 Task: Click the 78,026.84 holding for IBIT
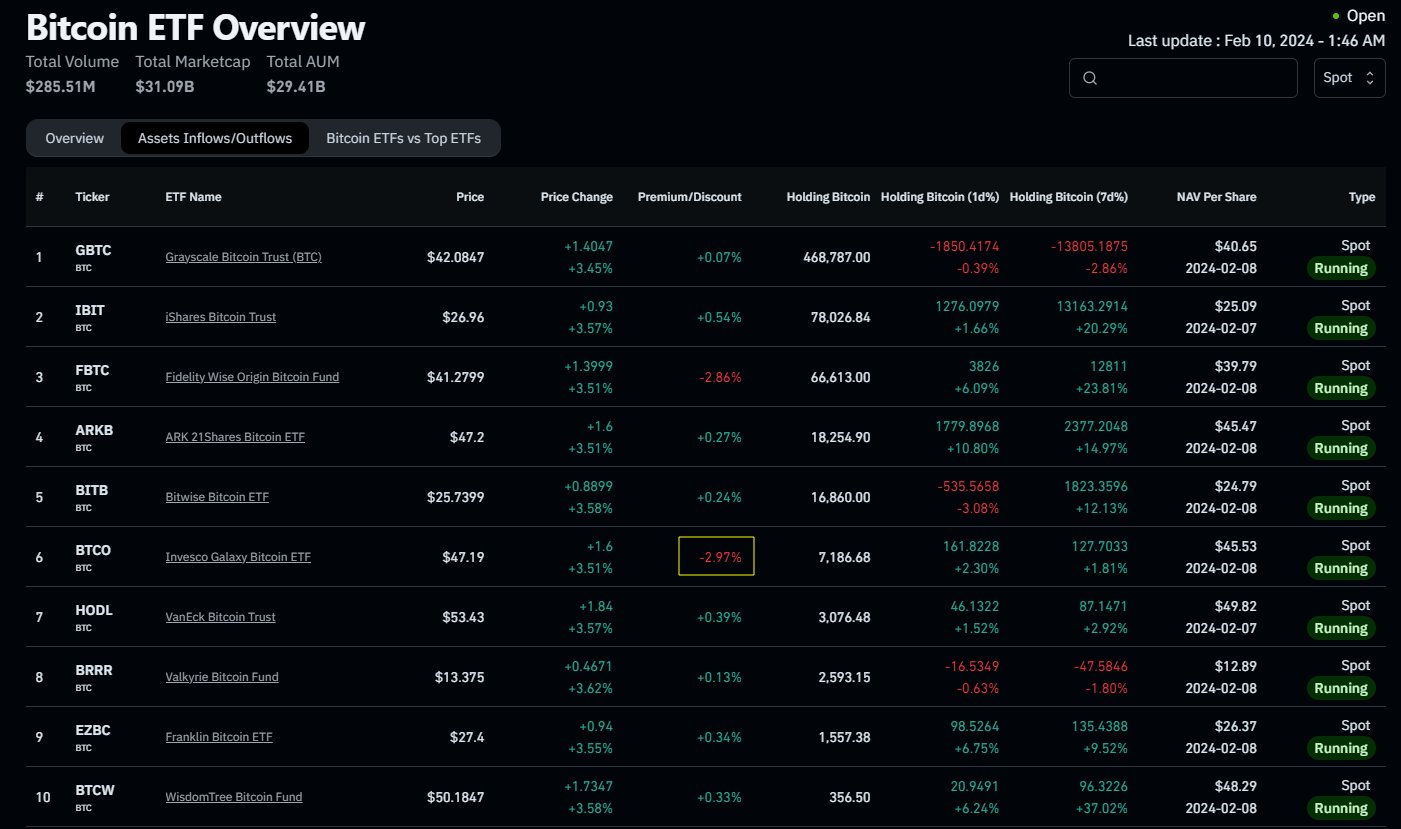pyautogui.click(x=839, y=317)
